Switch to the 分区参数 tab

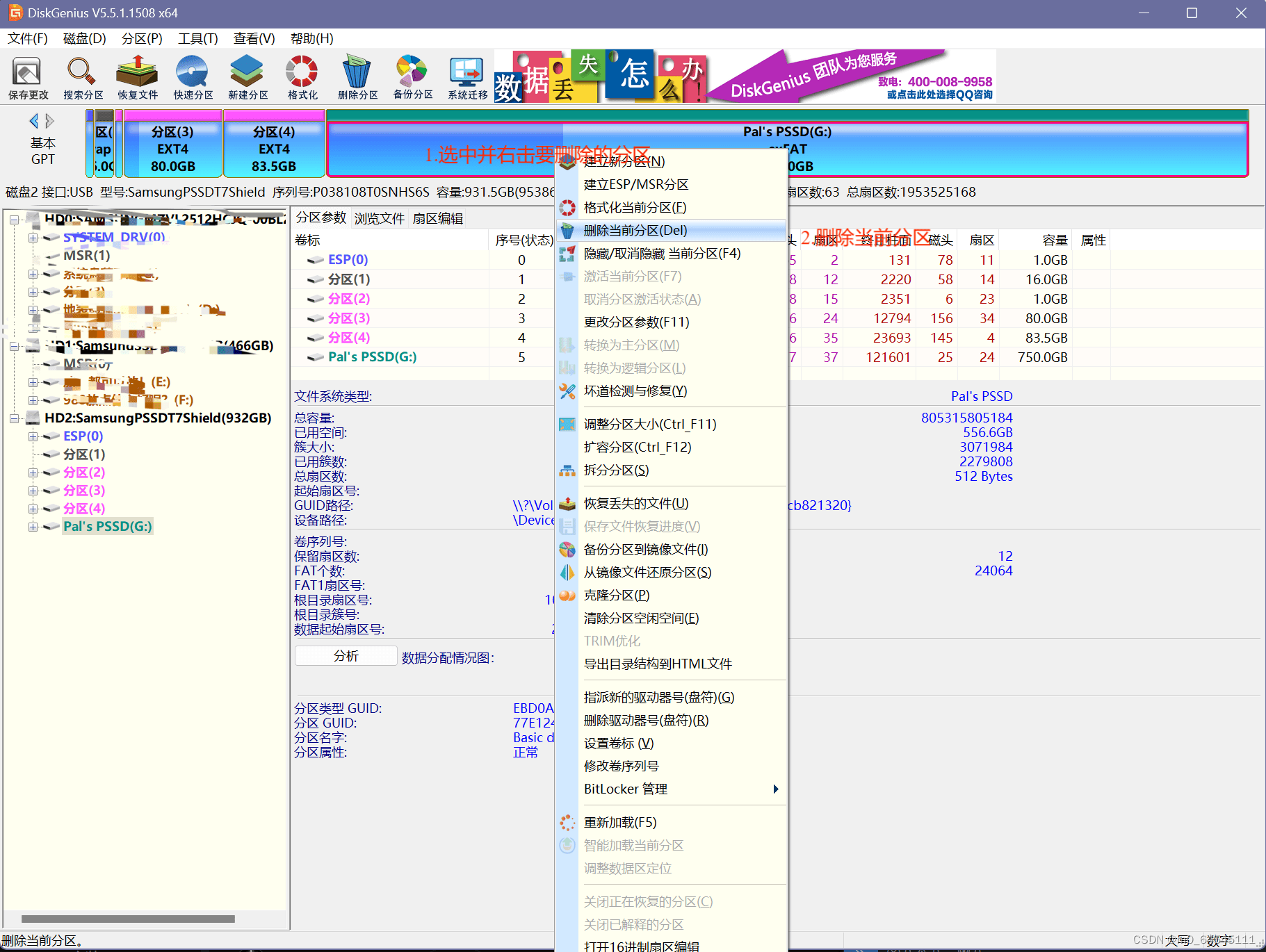(x=321, y=218)
